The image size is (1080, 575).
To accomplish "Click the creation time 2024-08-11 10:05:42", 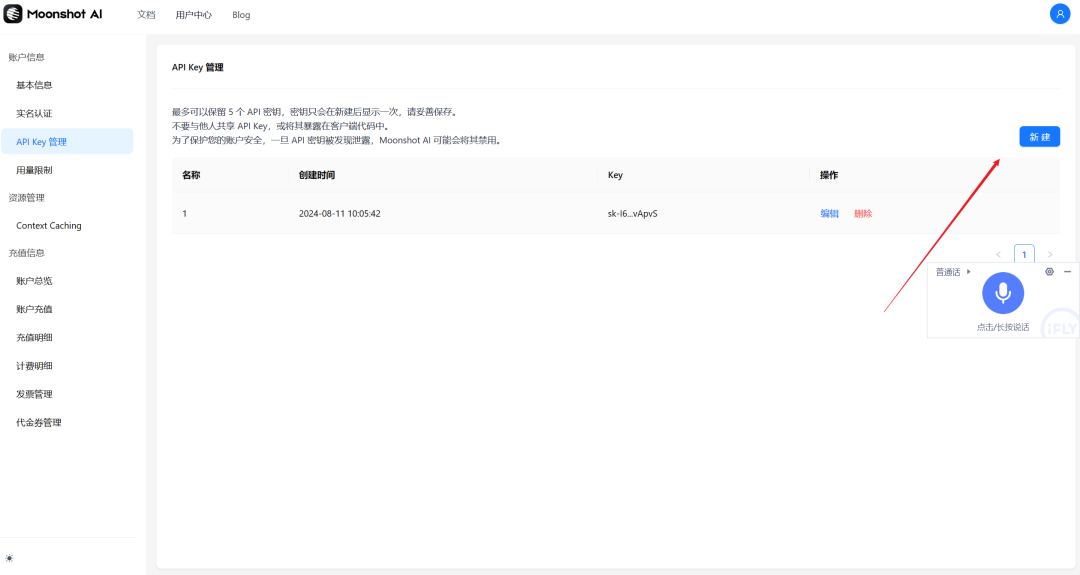I will pos(340,213).
